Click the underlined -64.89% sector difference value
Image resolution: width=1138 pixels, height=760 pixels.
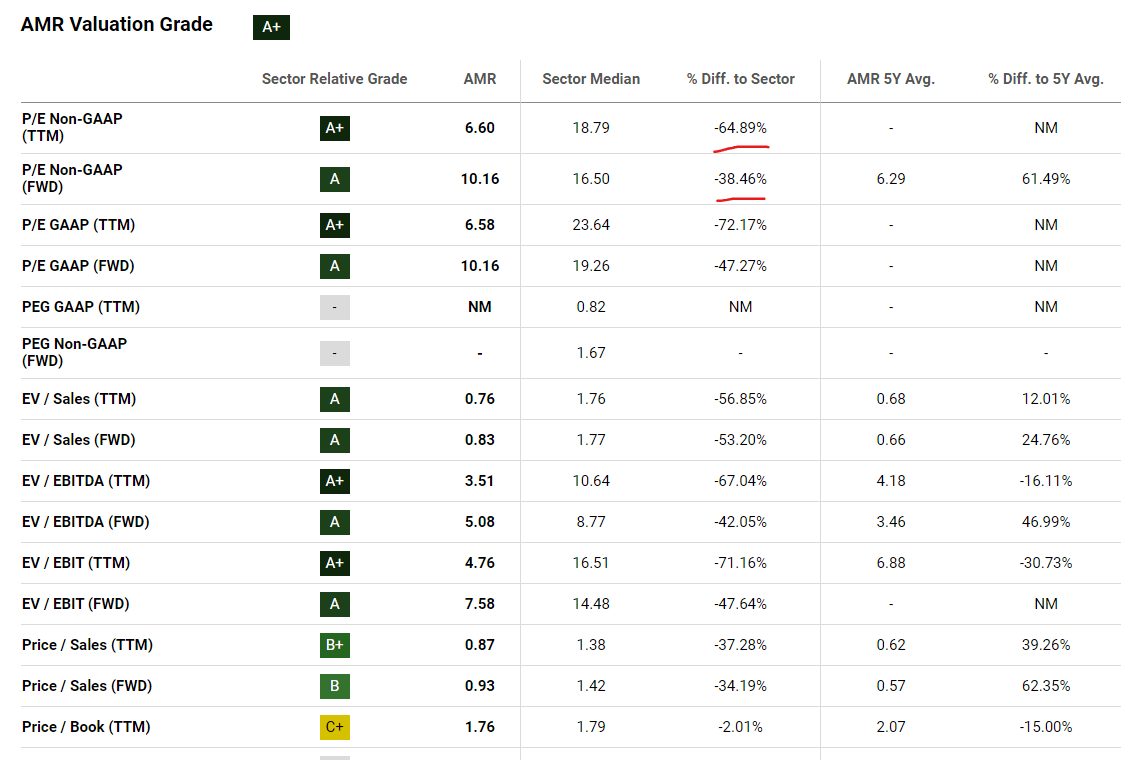point(740,128)
